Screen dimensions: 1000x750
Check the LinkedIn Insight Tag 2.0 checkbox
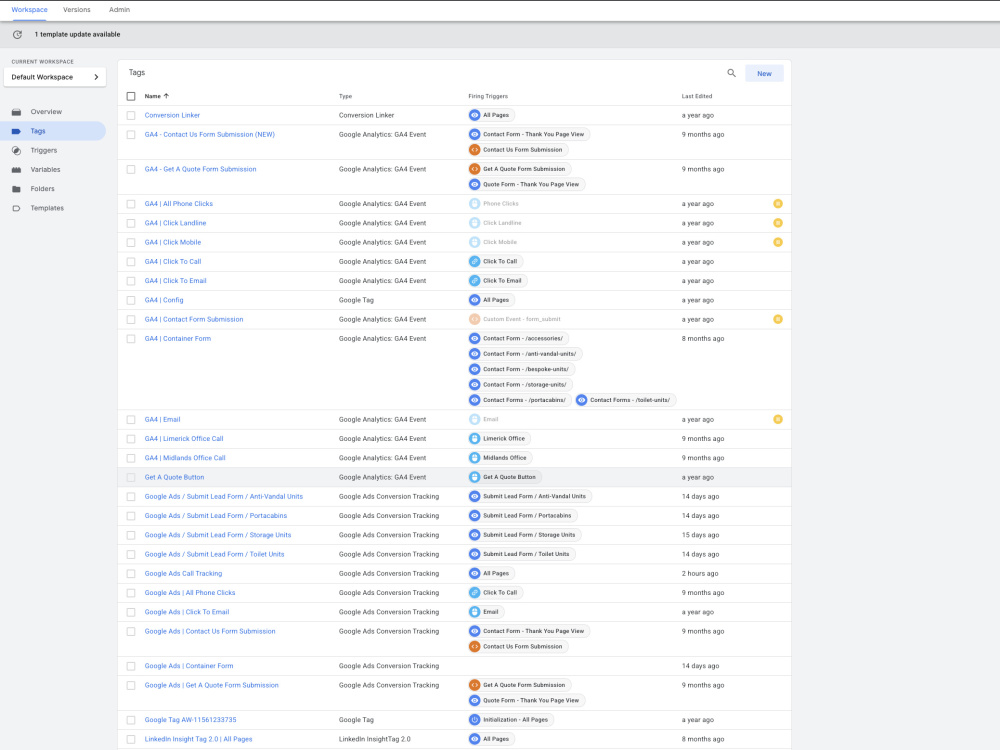131,739
